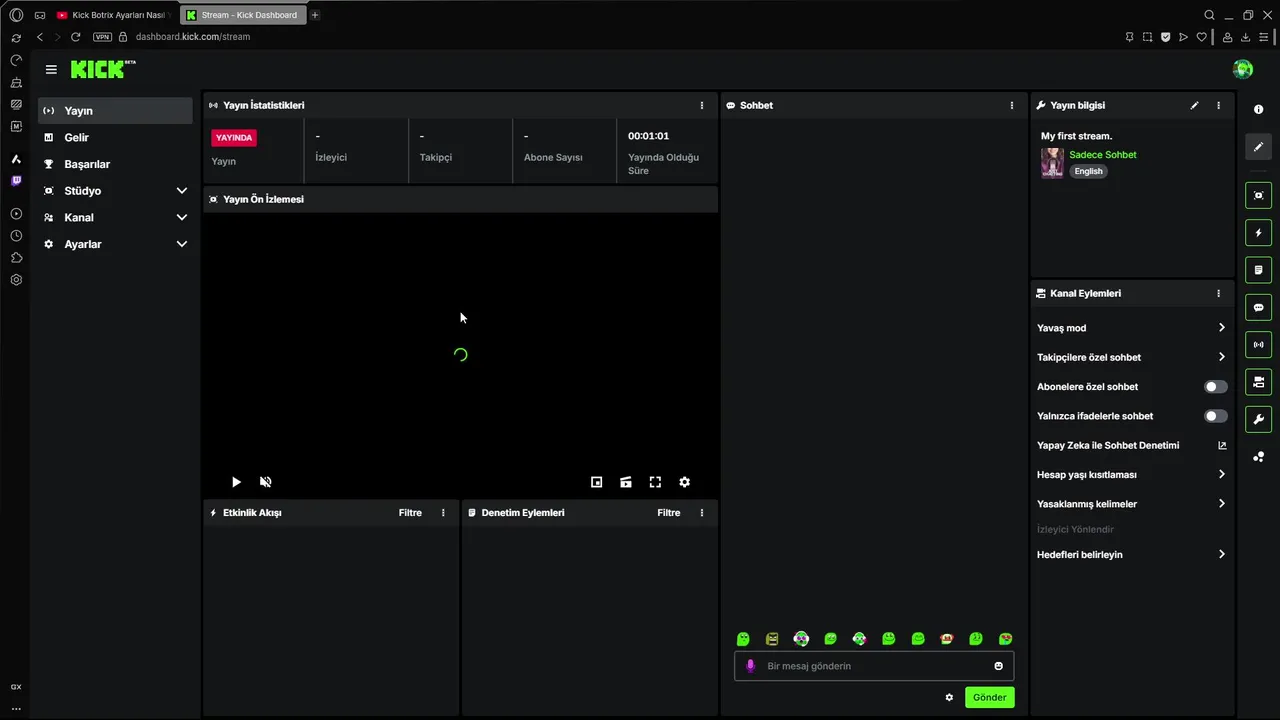Go to Başarılar in the left navigation
The image size is (1280, 720).
click(x=116, y=164)
